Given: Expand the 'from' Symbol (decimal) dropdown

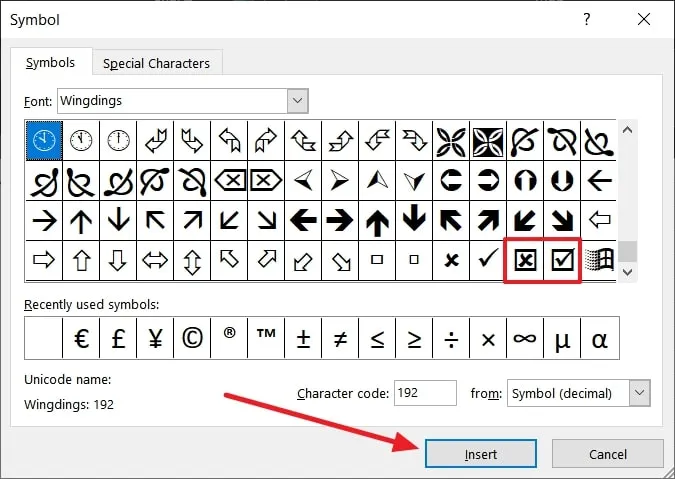Looking at the screenshot, I should [640, 393].
